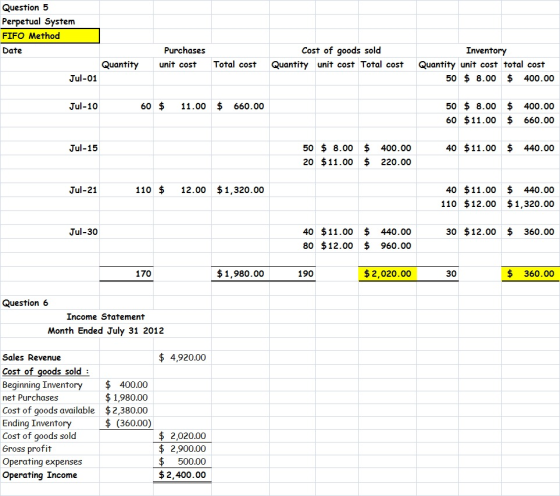
Task: Select the "Sales Revenue" label
Action: pos(31,357)
